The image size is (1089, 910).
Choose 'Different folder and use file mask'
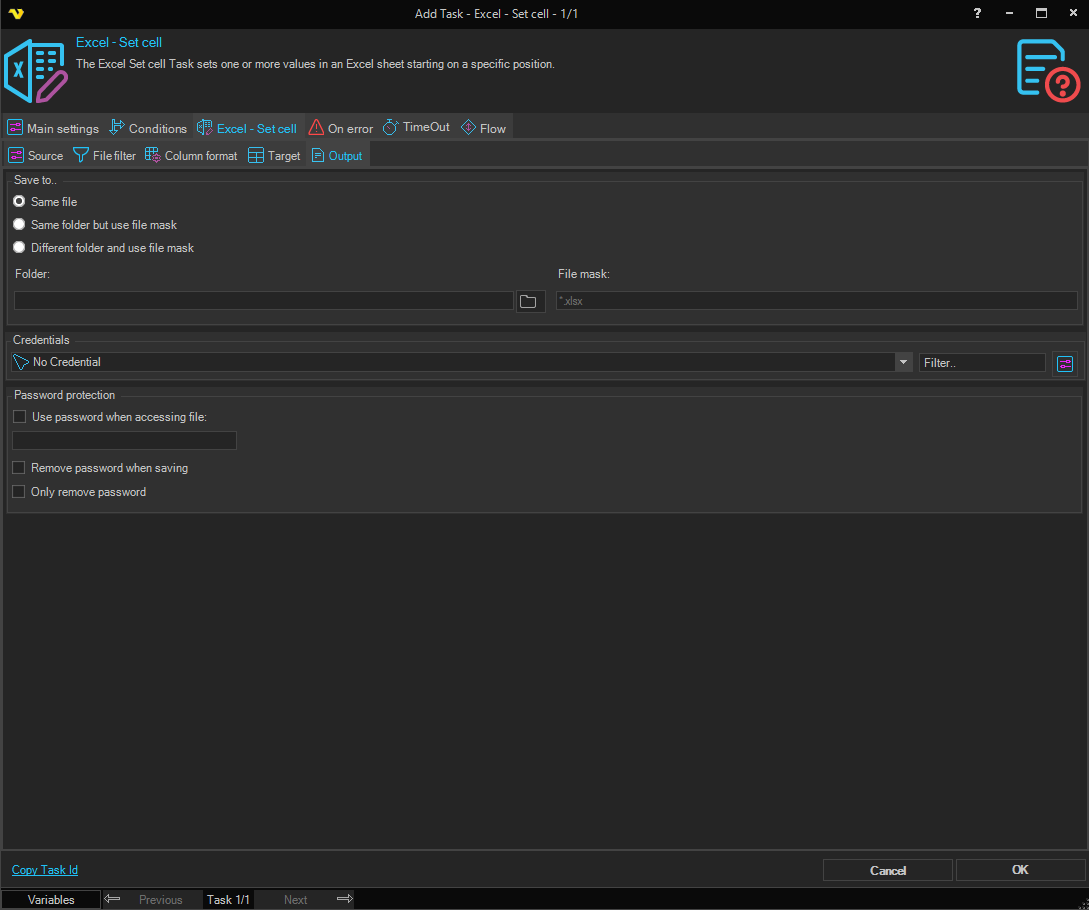(x=19, y=248)
